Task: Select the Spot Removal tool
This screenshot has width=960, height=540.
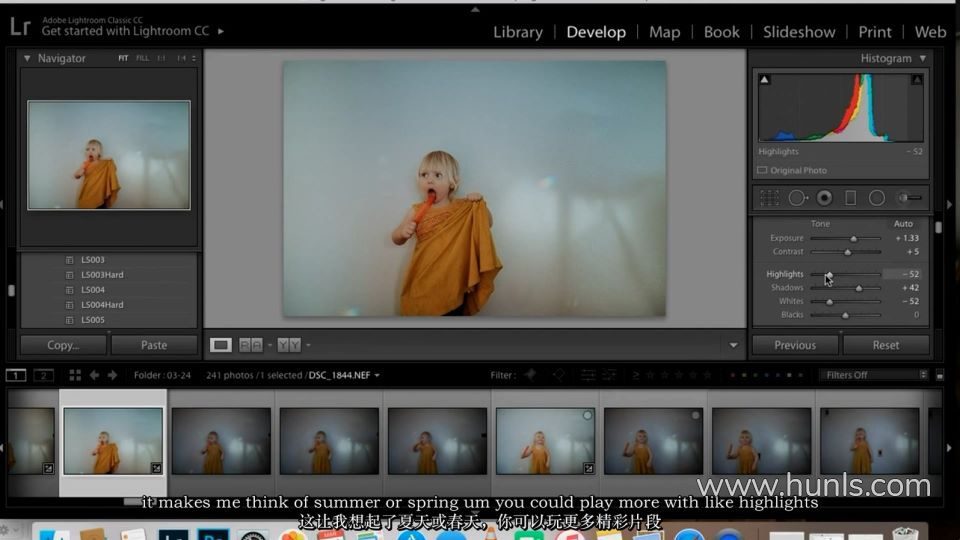Action: tap(798, 198)
